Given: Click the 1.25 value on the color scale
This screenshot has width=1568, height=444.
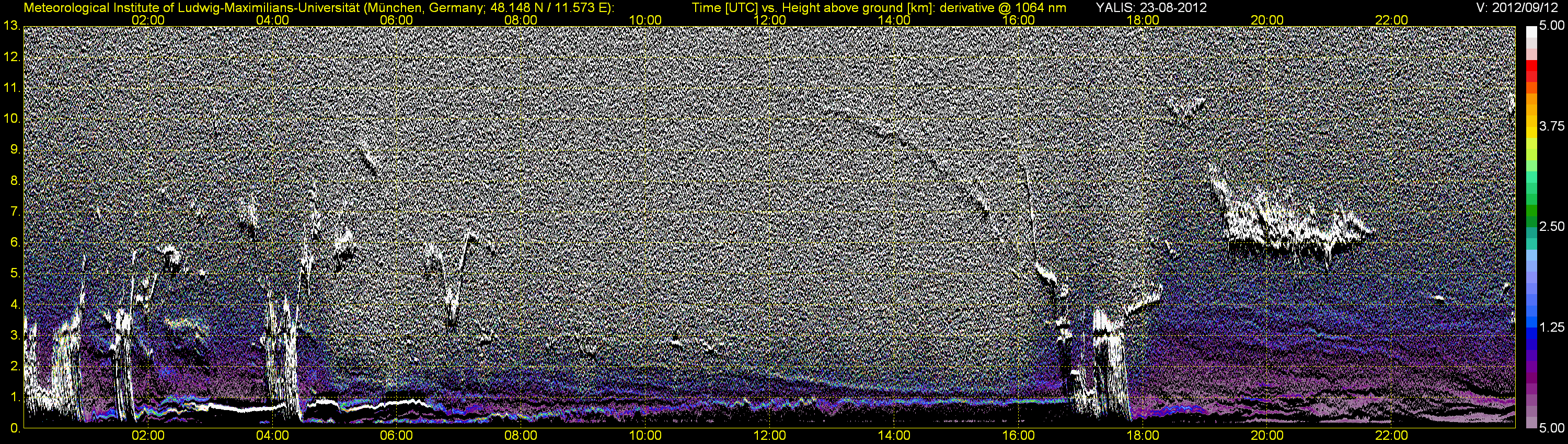Looking at the screenshot, I should 1552,327.
